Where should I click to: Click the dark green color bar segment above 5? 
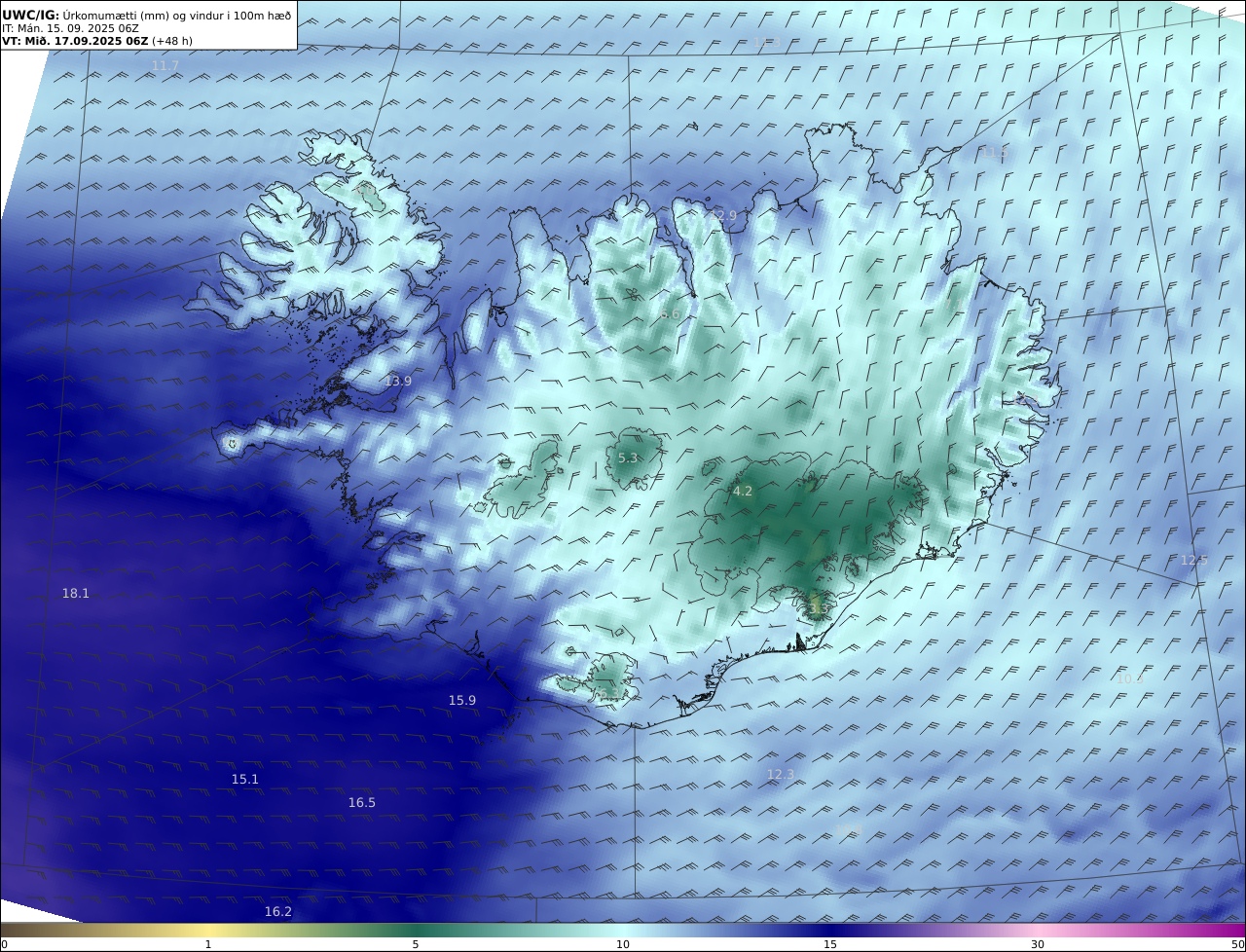pos(416,930)
